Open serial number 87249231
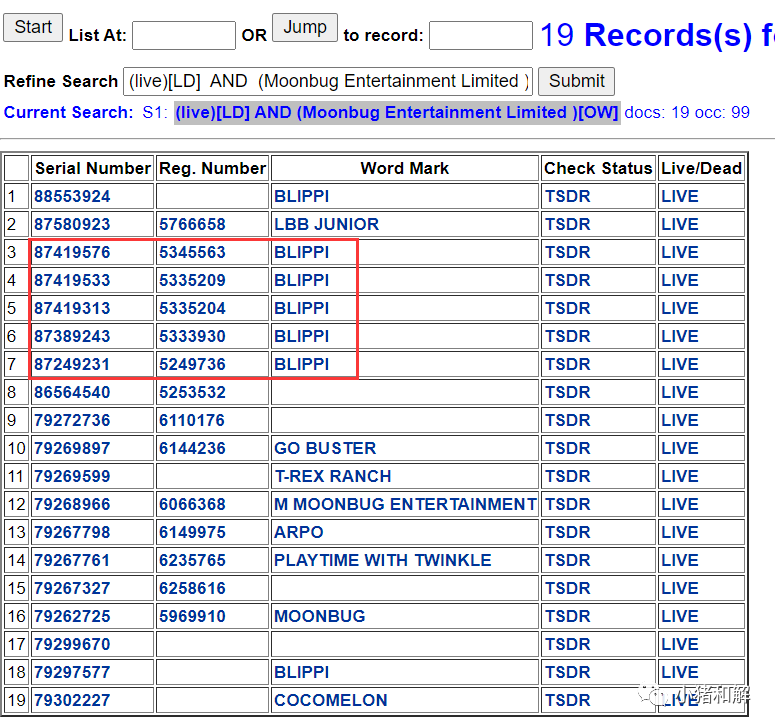 [x=72, y=364]
